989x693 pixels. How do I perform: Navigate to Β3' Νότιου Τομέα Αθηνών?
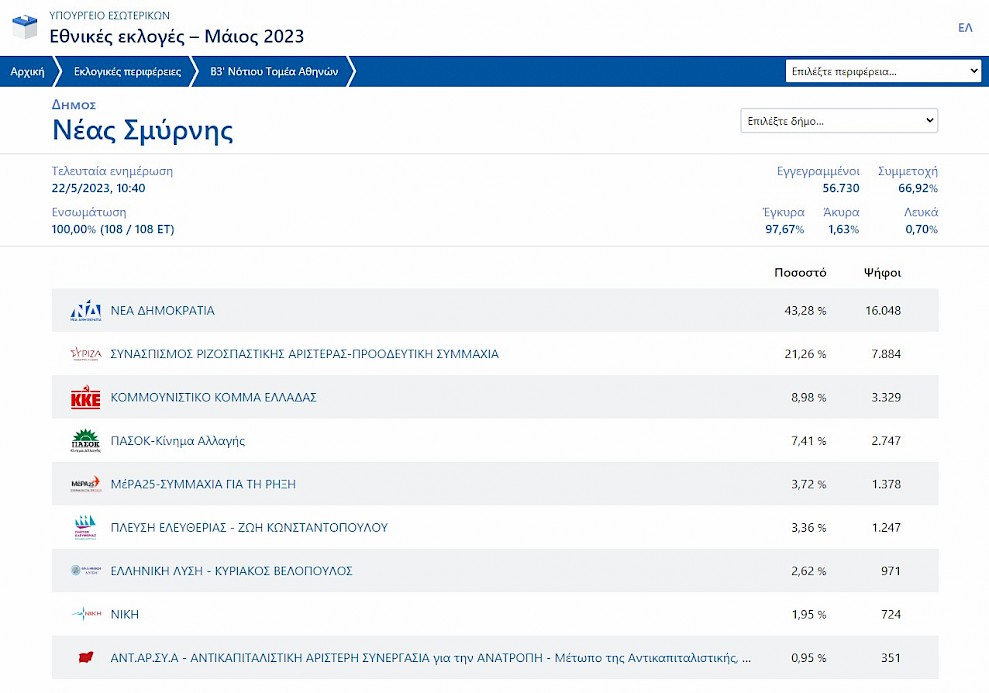click(x=274, y=72)
